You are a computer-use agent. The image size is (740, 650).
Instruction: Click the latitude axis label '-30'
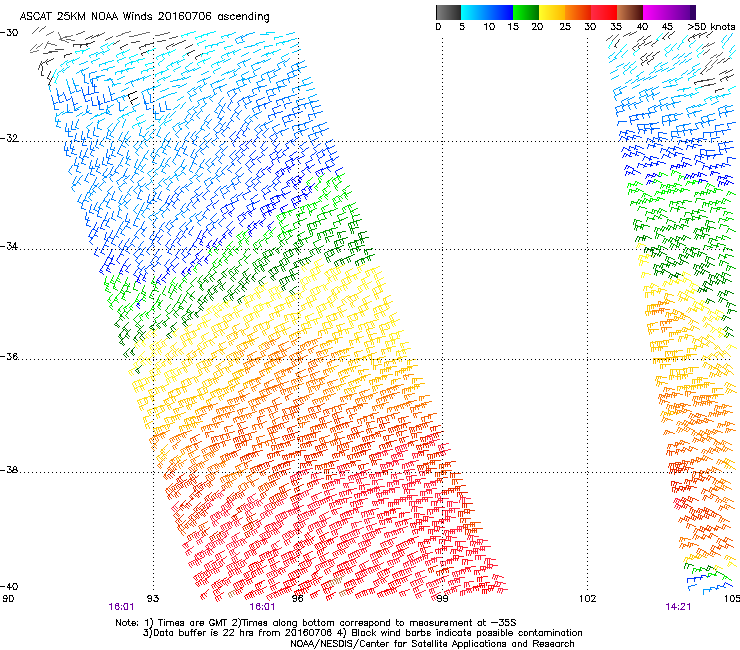(x=9, y=33)
